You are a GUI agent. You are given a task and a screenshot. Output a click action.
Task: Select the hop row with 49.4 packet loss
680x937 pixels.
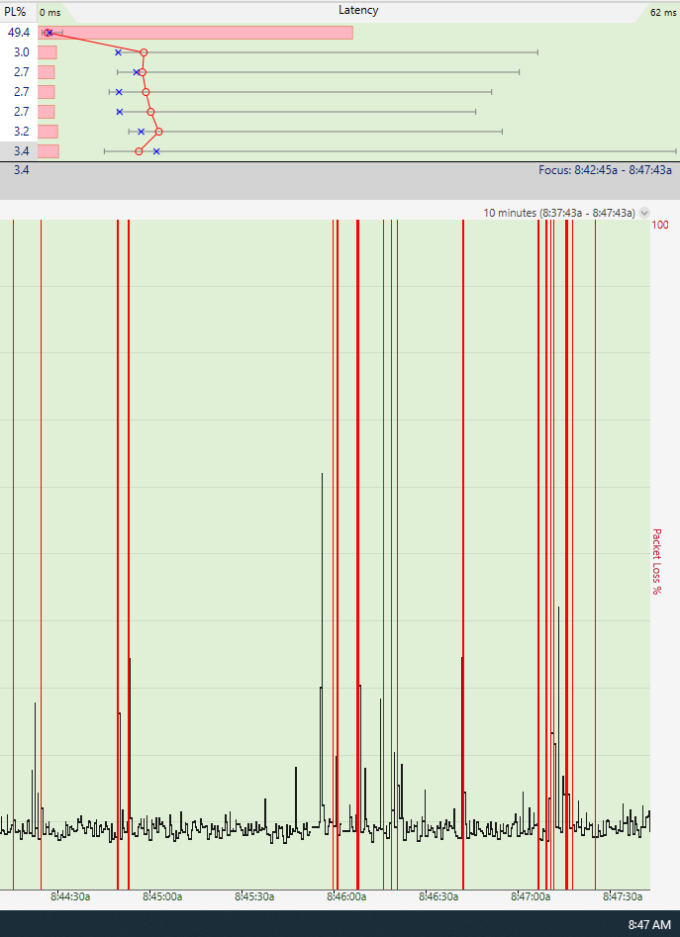tap(19, 33)
